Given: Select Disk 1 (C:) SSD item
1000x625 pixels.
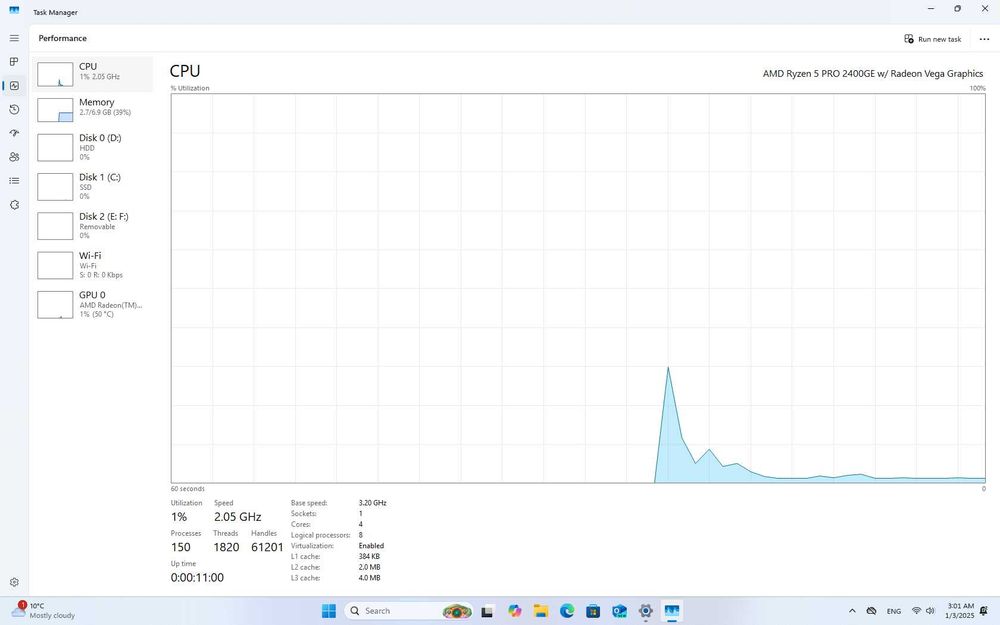Looking at the screenshot, I should click(x=92, y=186).
